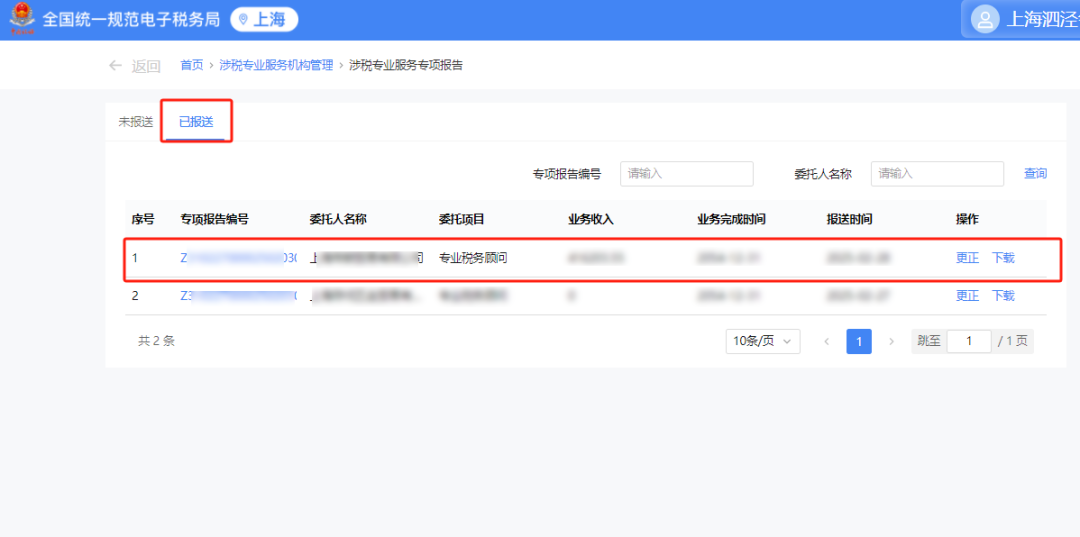The image size is (1080, 537).
Task: Click 更正 for the first row
Action: [967, 258]
